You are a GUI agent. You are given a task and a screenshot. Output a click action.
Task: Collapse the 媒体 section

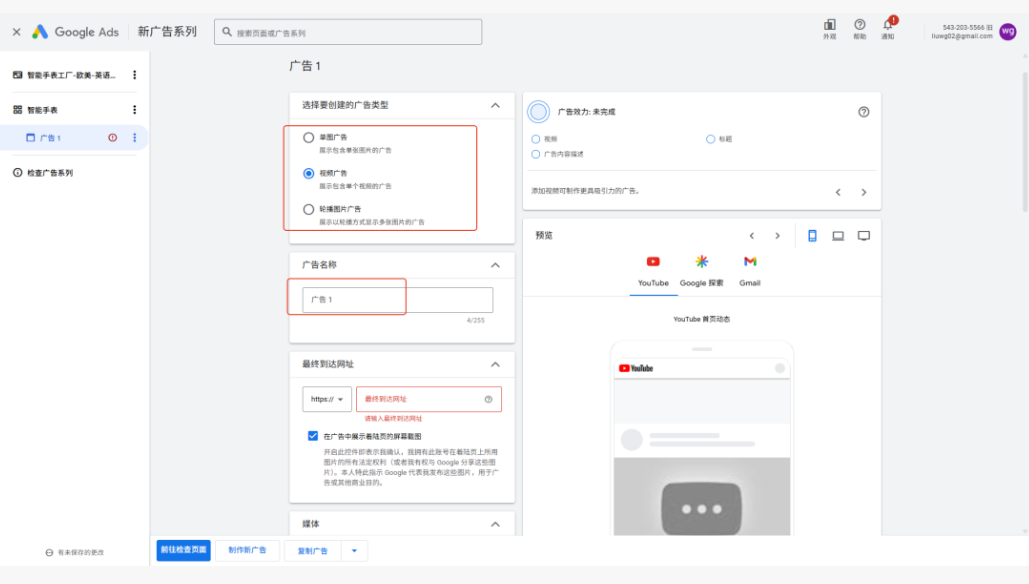(495, 524)
